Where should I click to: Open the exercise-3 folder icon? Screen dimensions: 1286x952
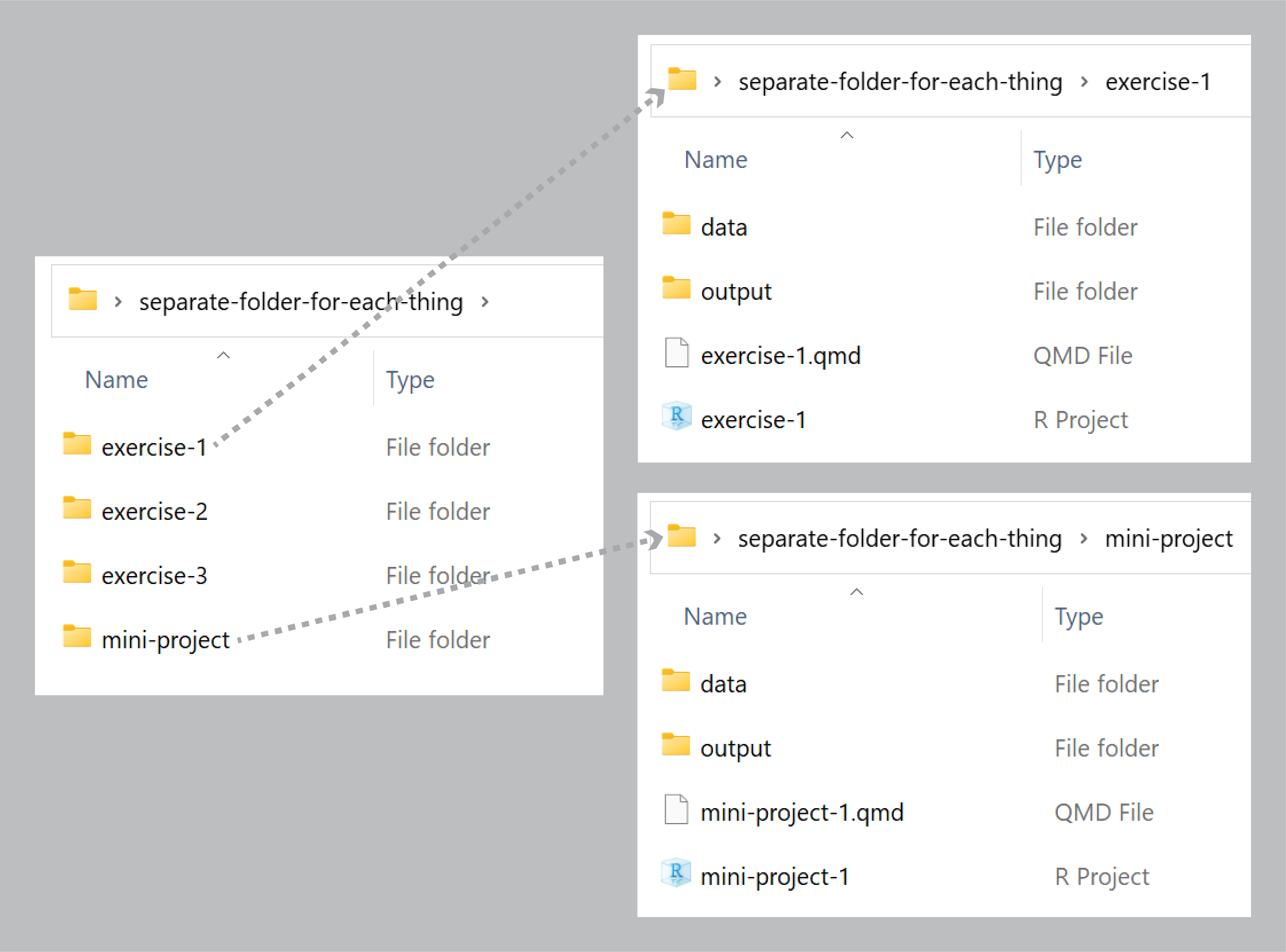pyautogui.click(x=77, y=572)
